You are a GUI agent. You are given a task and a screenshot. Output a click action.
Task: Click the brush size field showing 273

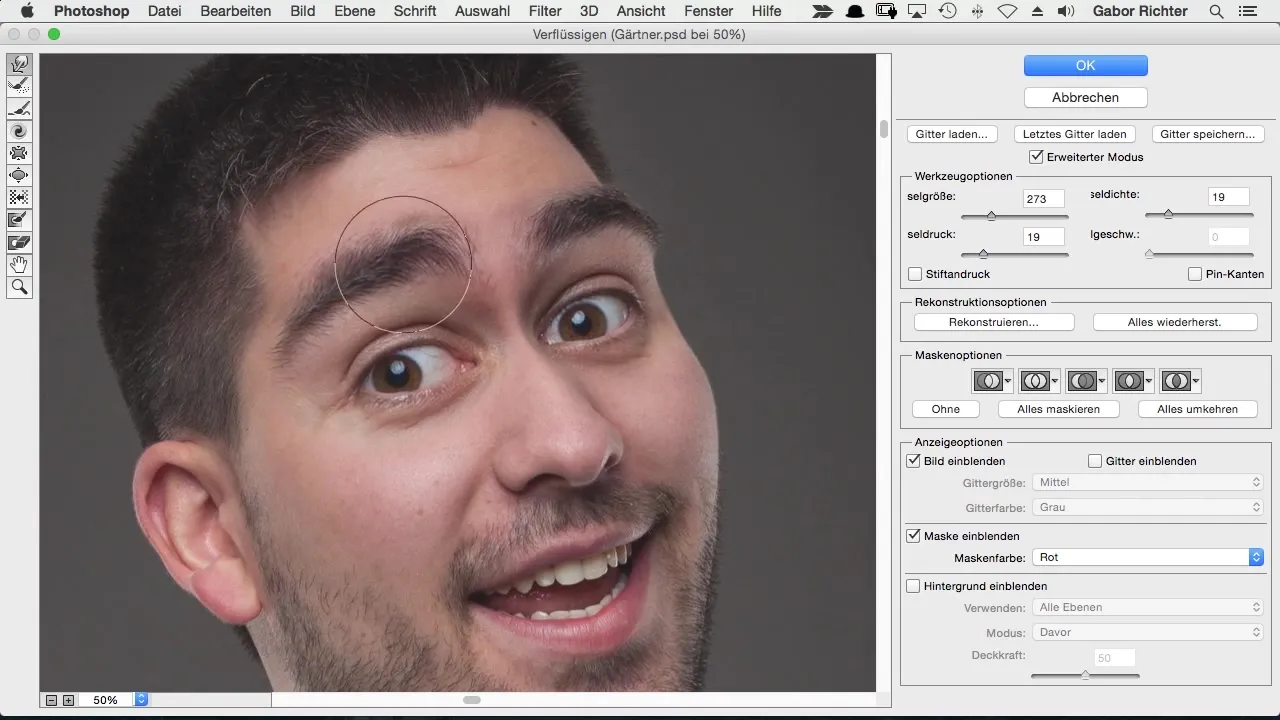coord(1044,199)
